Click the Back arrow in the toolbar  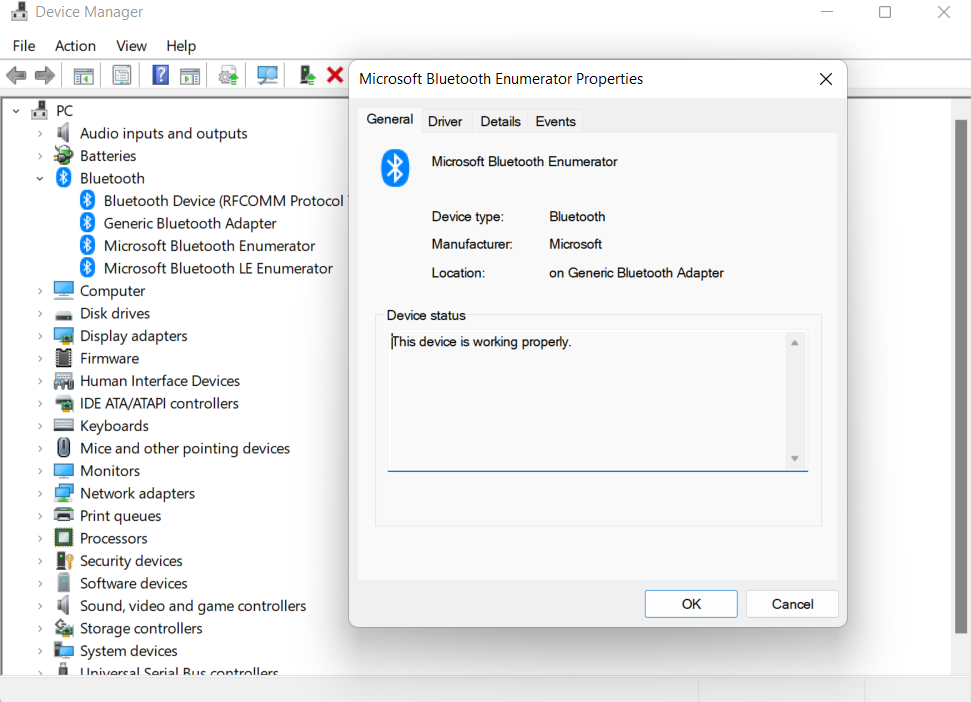point(16,76)
